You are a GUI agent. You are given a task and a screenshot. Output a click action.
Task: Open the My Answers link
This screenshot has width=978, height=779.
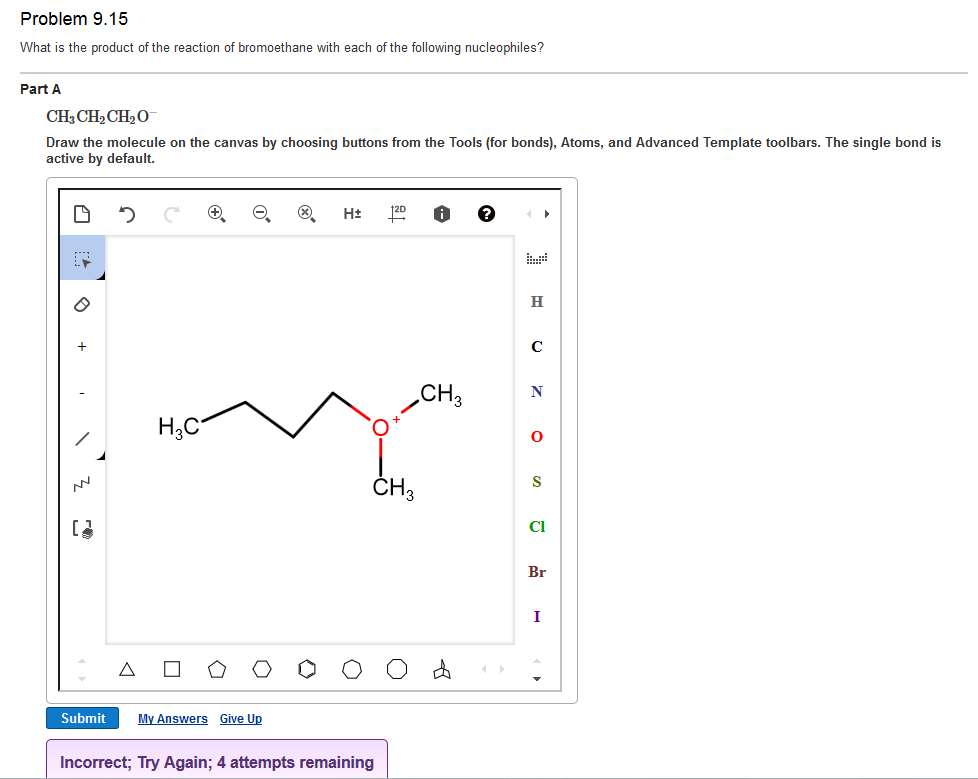tap(172, 718)
